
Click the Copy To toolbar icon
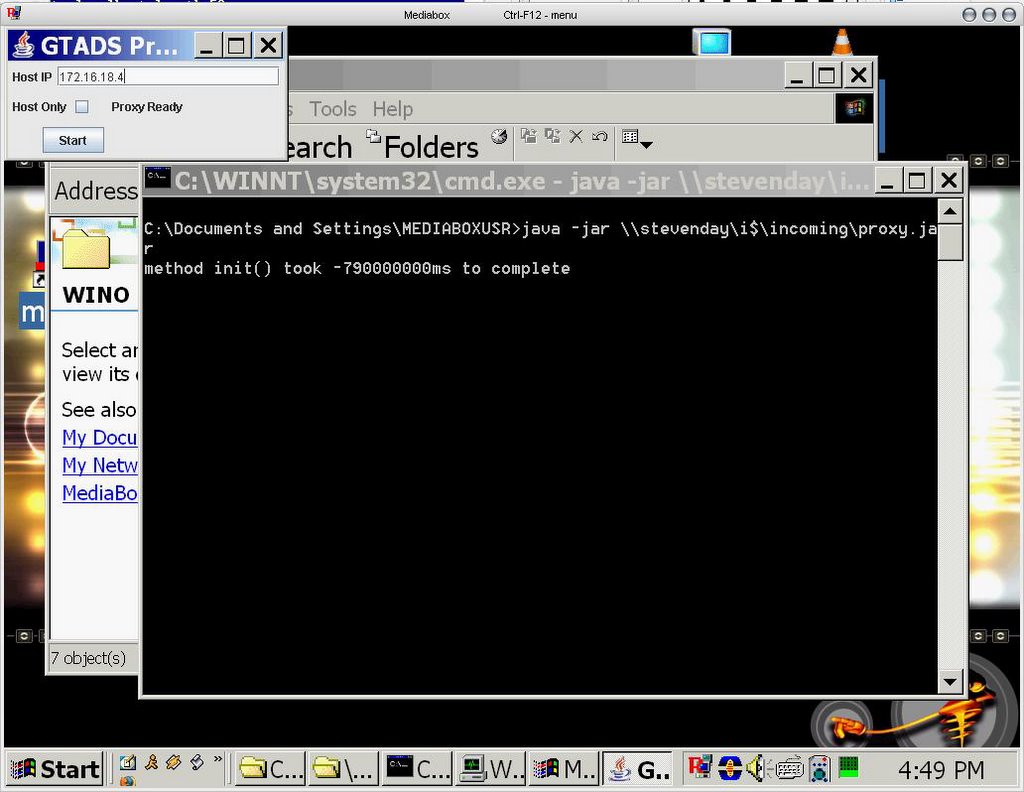pos(552,137)
